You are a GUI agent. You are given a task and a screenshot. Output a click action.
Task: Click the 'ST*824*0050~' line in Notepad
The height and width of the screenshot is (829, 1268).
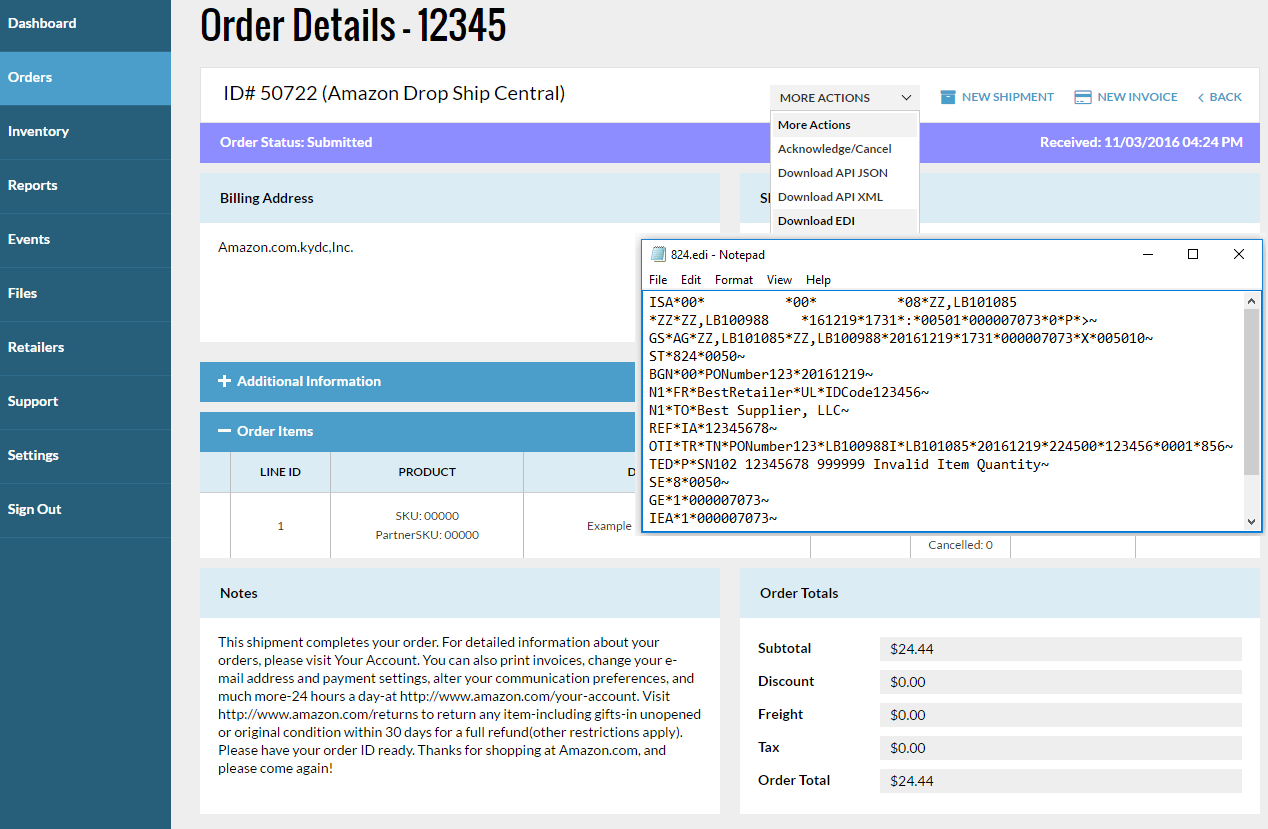coord(697,356)
